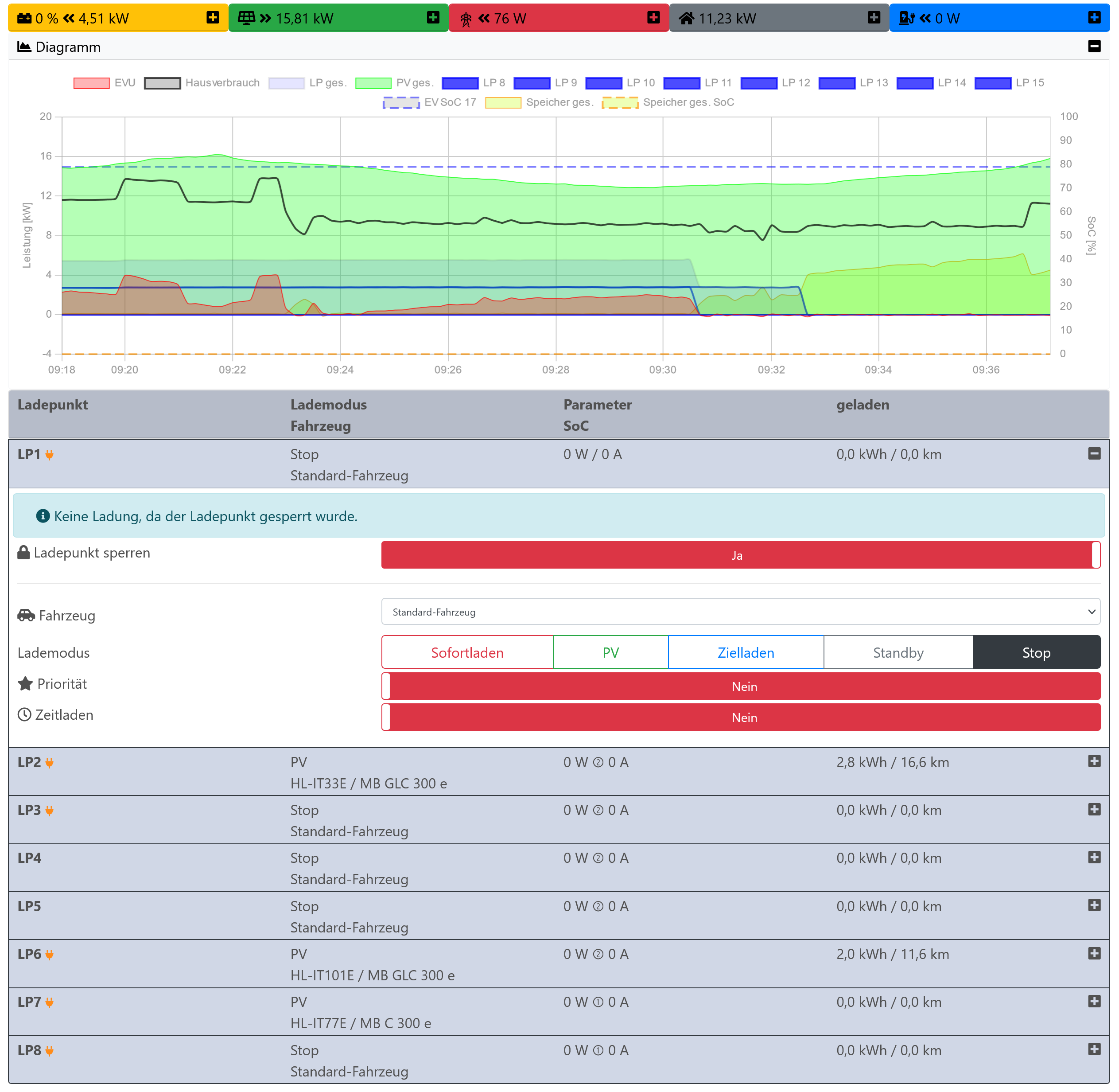The width and height of the screenshot is (1119, 1092).
Task: Collapse the Diagramm section with minus icon
Action: point(1094,47)
